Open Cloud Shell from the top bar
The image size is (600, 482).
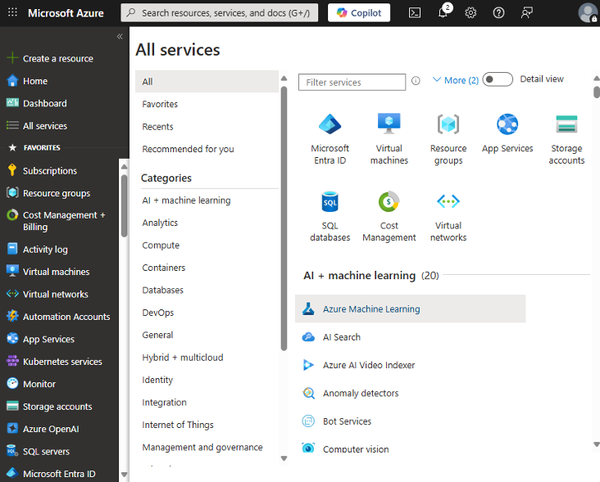pyautogui.click(x=415, y=13)
